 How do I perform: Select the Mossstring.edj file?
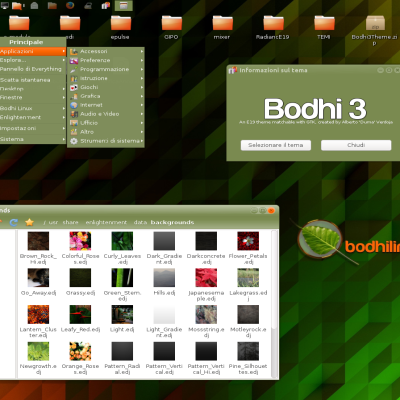(206, 322)
